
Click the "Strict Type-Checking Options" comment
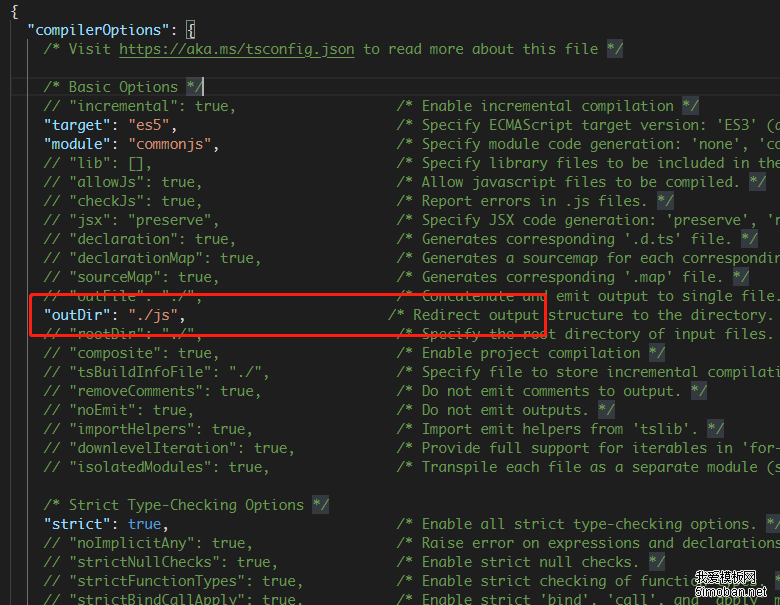pos(186,505)
